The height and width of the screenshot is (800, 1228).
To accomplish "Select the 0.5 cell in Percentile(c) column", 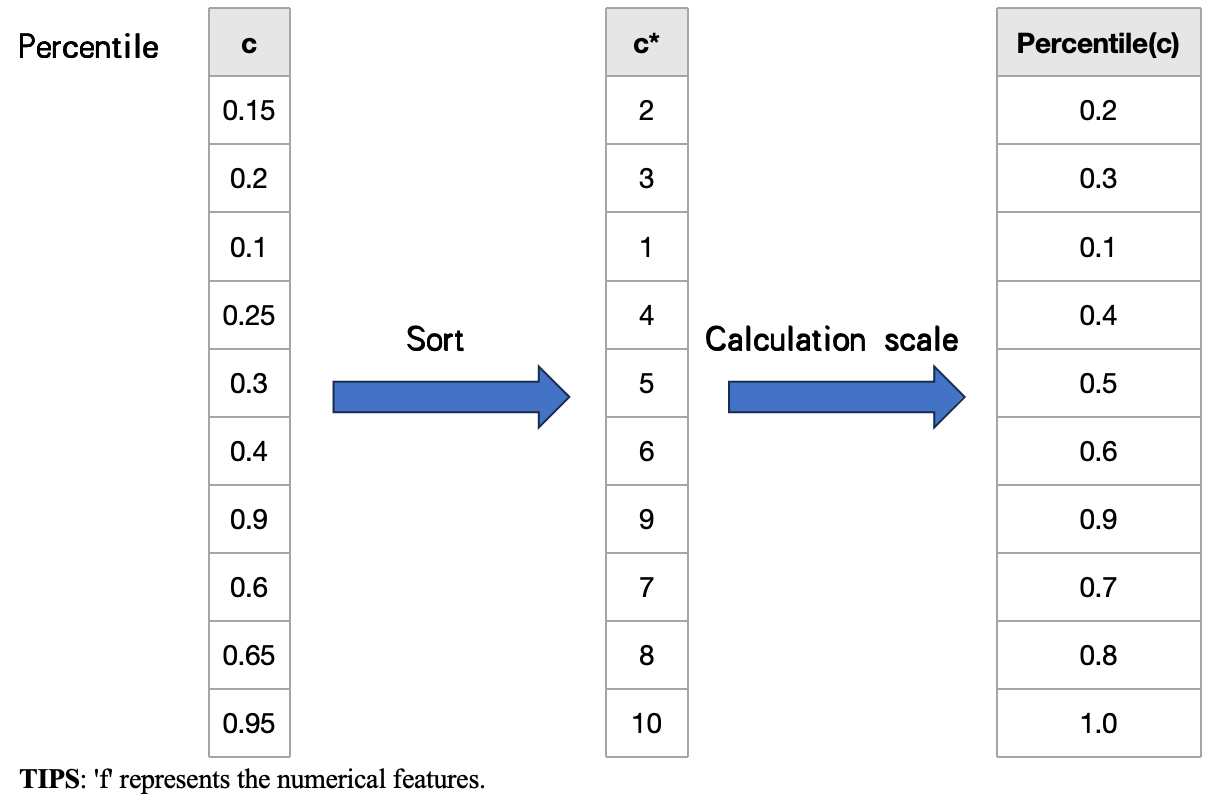I will point(1098,383).
